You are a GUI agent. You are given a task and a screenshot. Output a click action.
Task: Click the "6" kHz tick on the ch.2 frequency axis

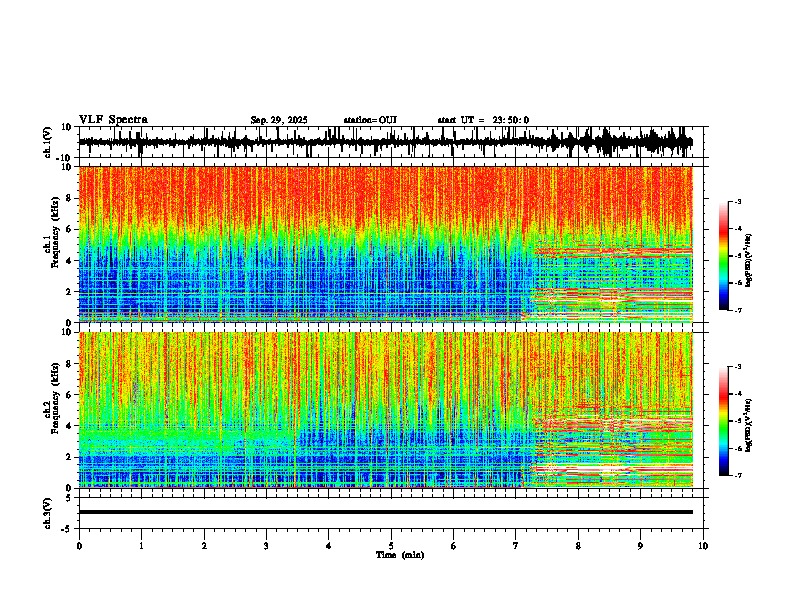pyautogui.click(x=70, y=395)
